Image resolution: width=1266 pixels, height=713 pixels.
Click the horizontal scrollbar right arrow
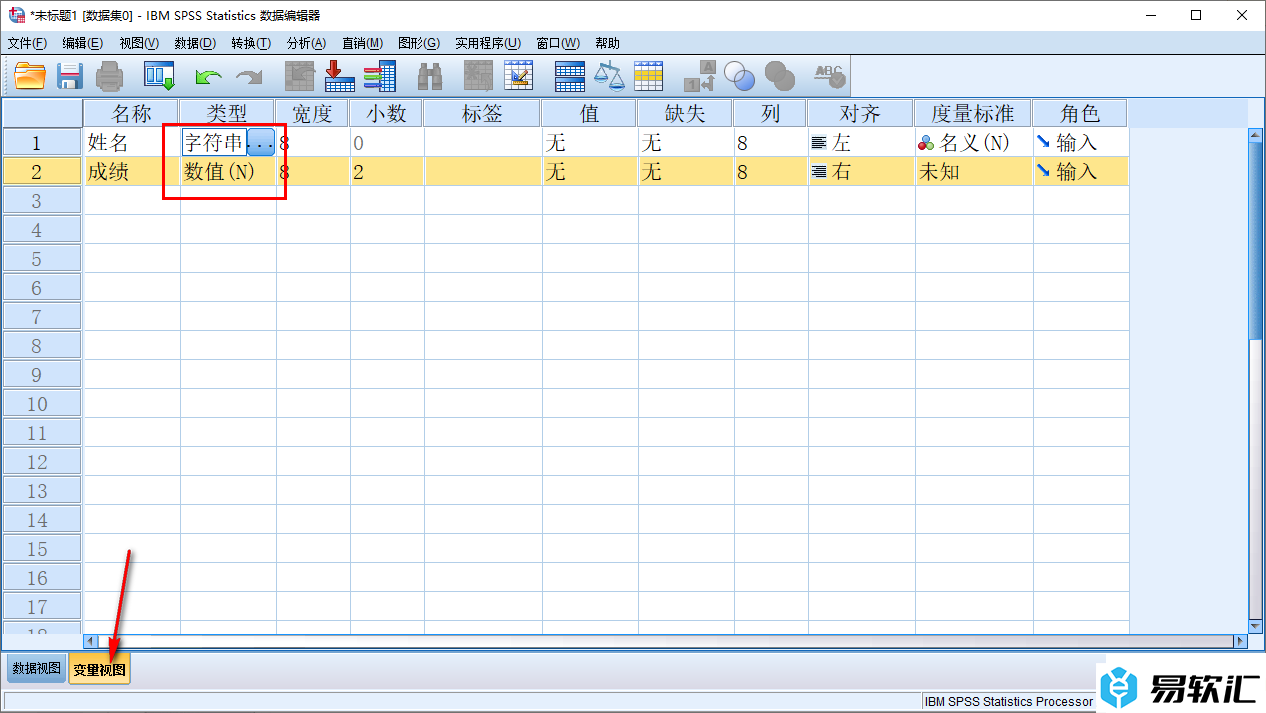[x=1241, y=641]
